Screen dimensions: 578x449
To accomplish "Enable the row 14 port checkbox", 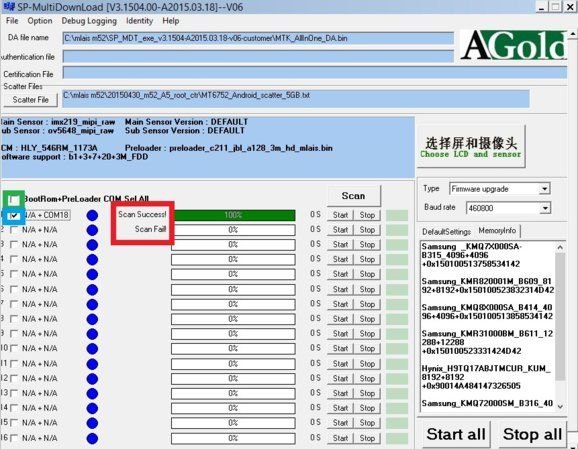I will click(x=14, y=408).
